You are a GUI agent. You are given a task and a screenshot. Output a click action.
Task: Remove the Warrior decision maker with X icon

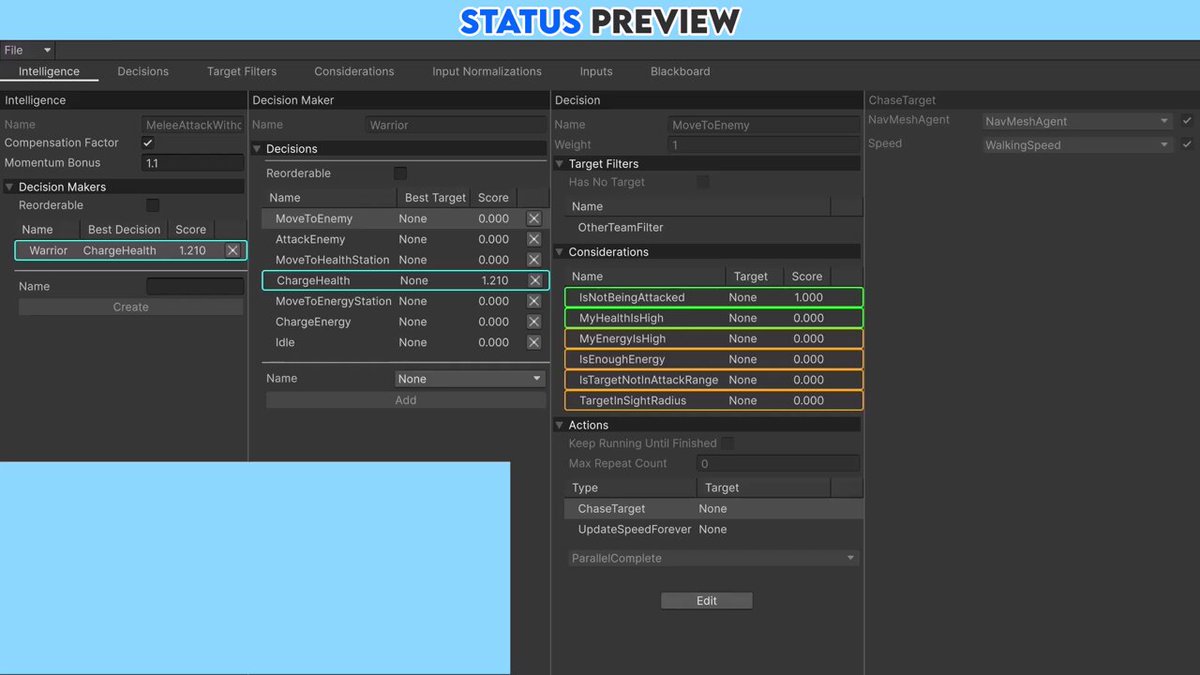[233, 251]
